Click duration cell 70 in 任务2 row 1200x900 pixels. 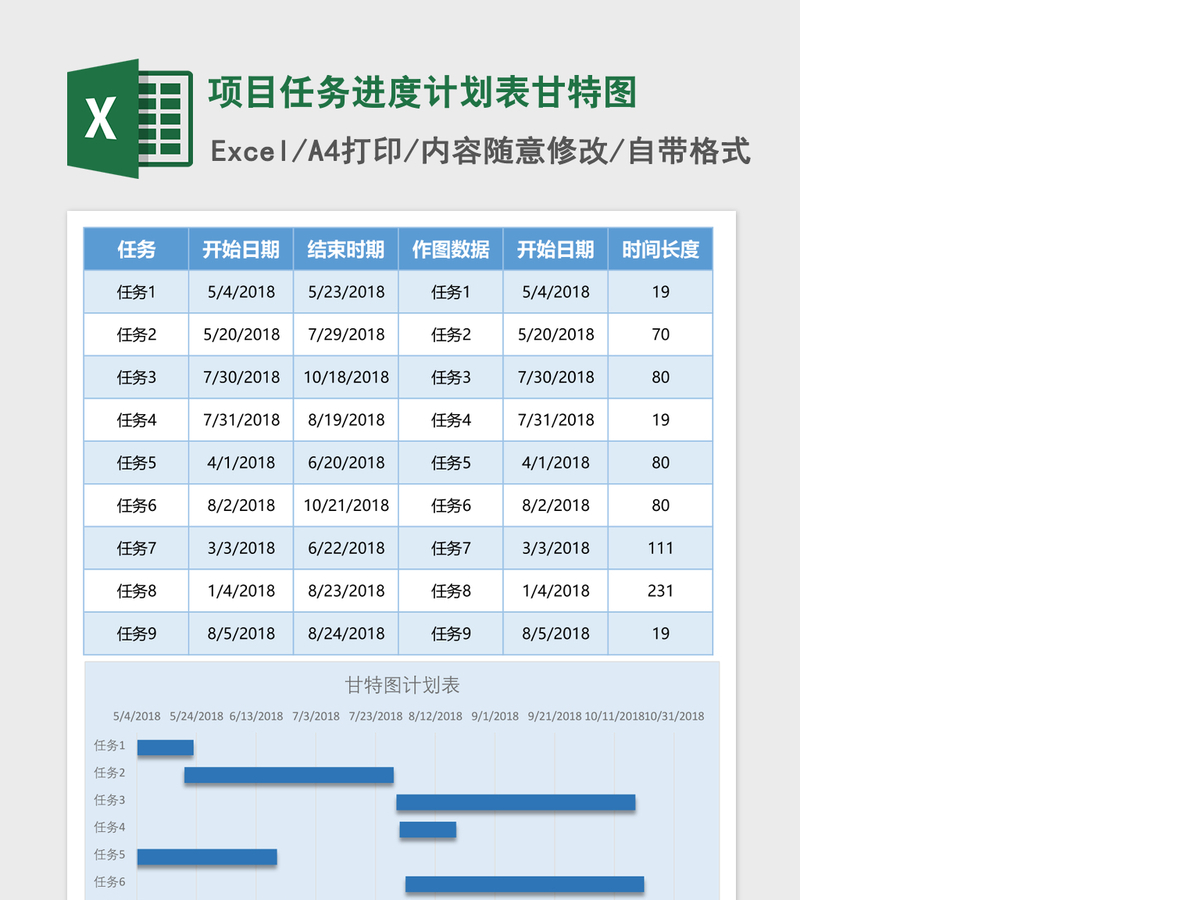(660, 335)
